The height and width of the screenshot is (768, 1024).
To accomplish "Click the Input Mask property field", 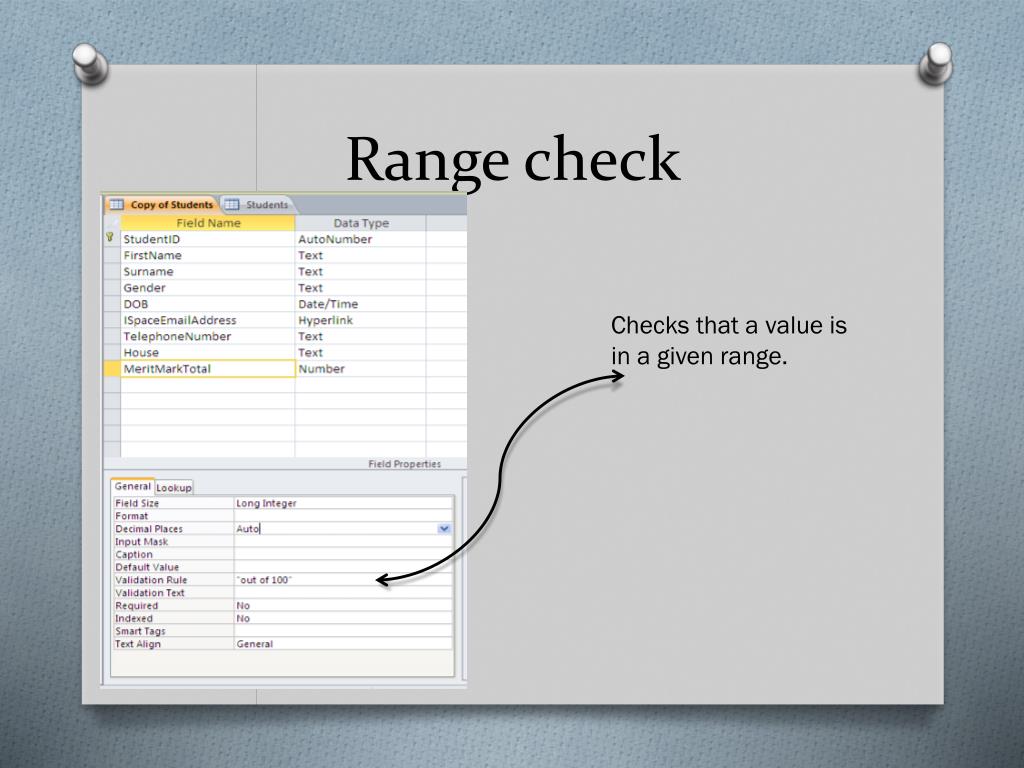I will click(x=343, y=541).
